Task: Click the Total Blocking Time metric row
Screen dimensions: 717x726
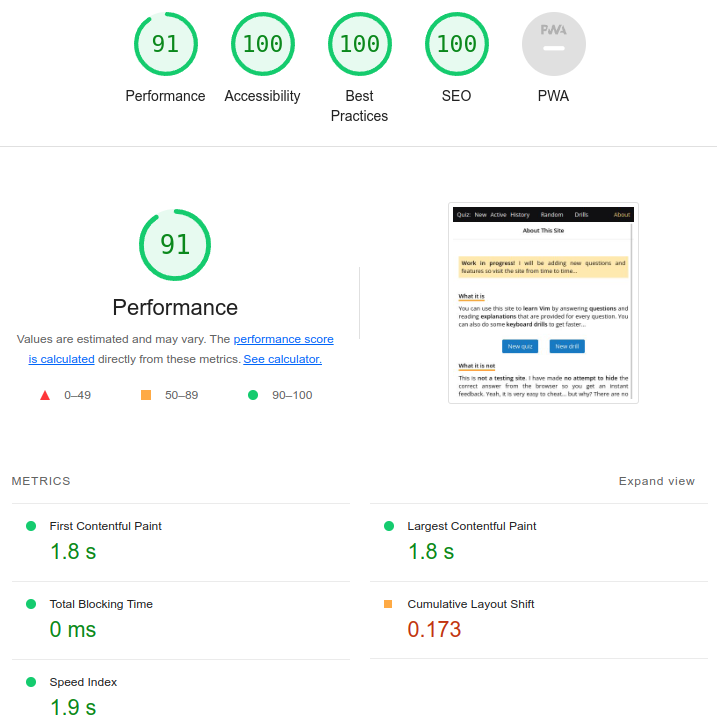Action: point(101,604)
